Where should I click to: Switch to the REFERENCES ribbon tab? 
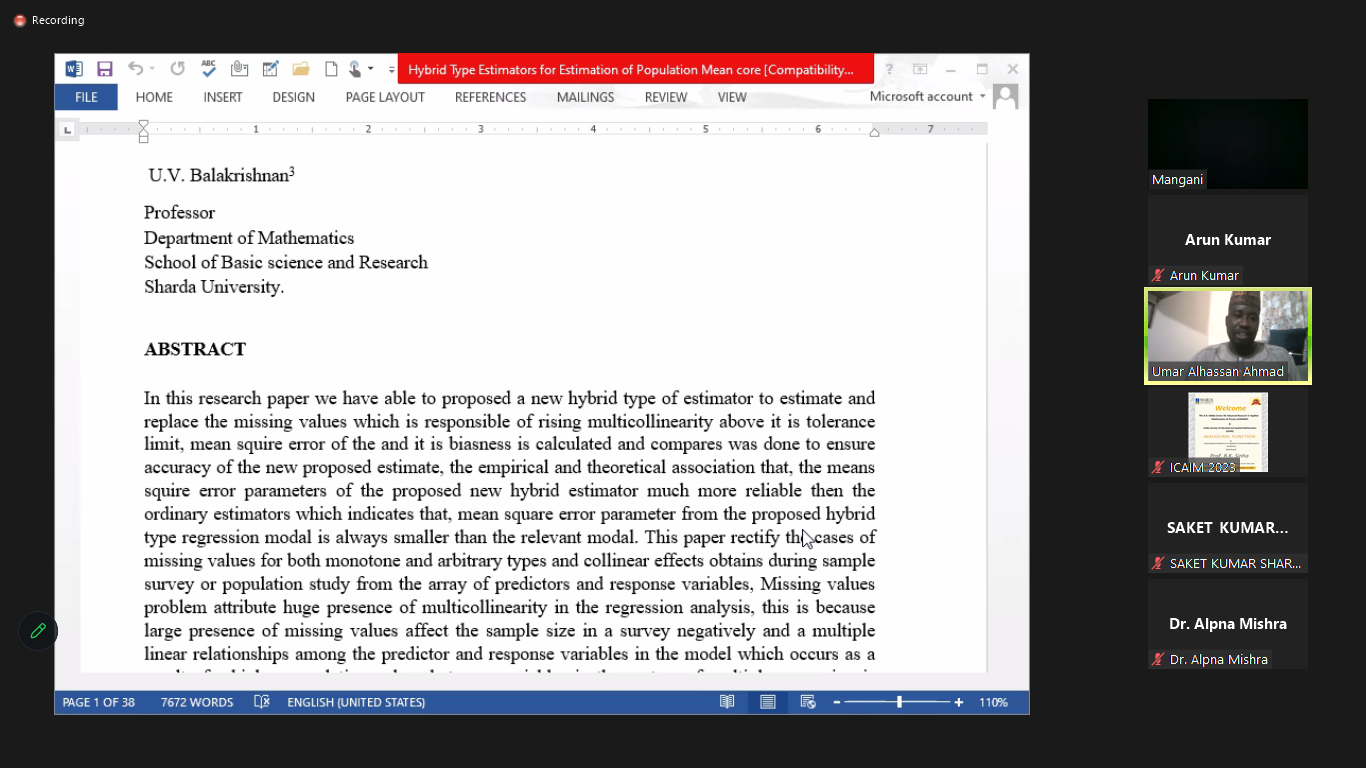coord(490,97)
